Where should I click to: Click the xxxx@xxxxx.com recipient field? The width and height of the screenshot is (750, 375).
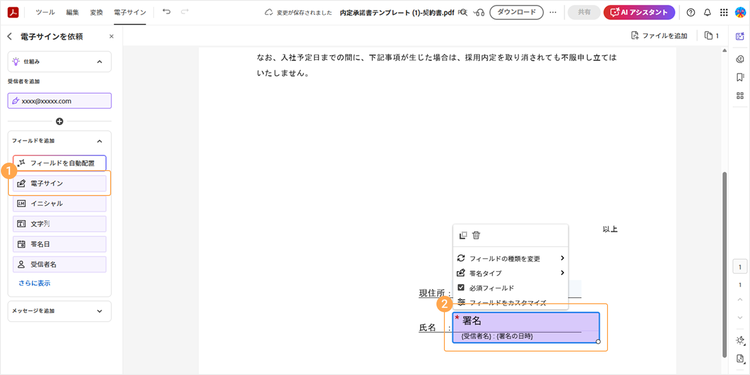(x=60, y=101)
